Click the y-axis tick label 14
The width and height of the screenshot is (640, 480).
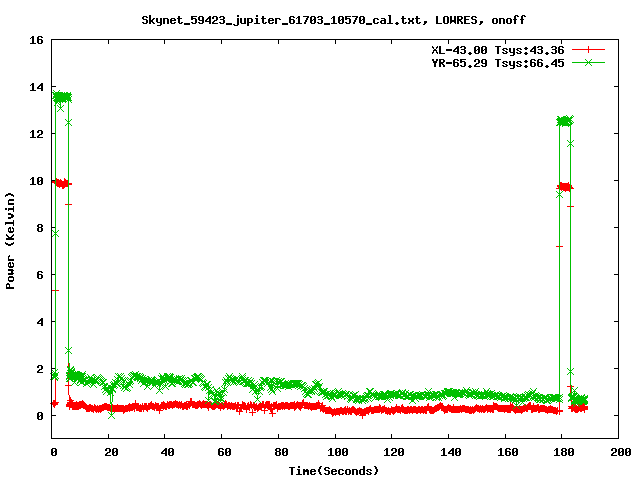tap(36, 87)
